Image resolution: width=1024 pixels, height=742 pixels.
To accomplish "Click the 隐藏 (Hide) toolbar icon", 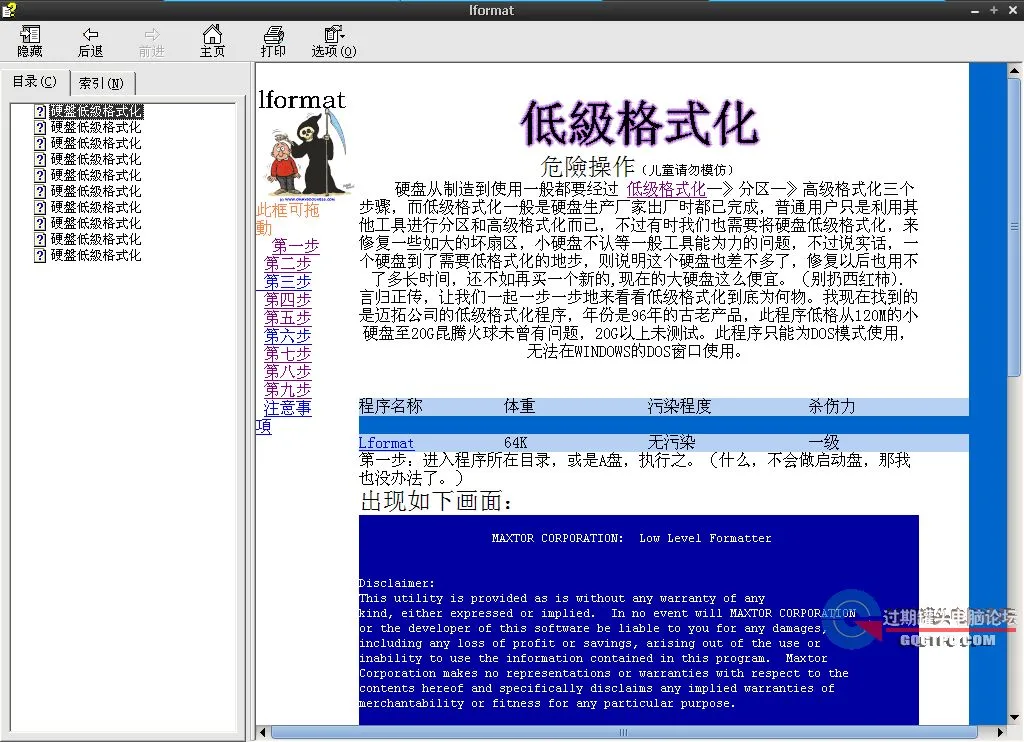I will tap(29, 41).
